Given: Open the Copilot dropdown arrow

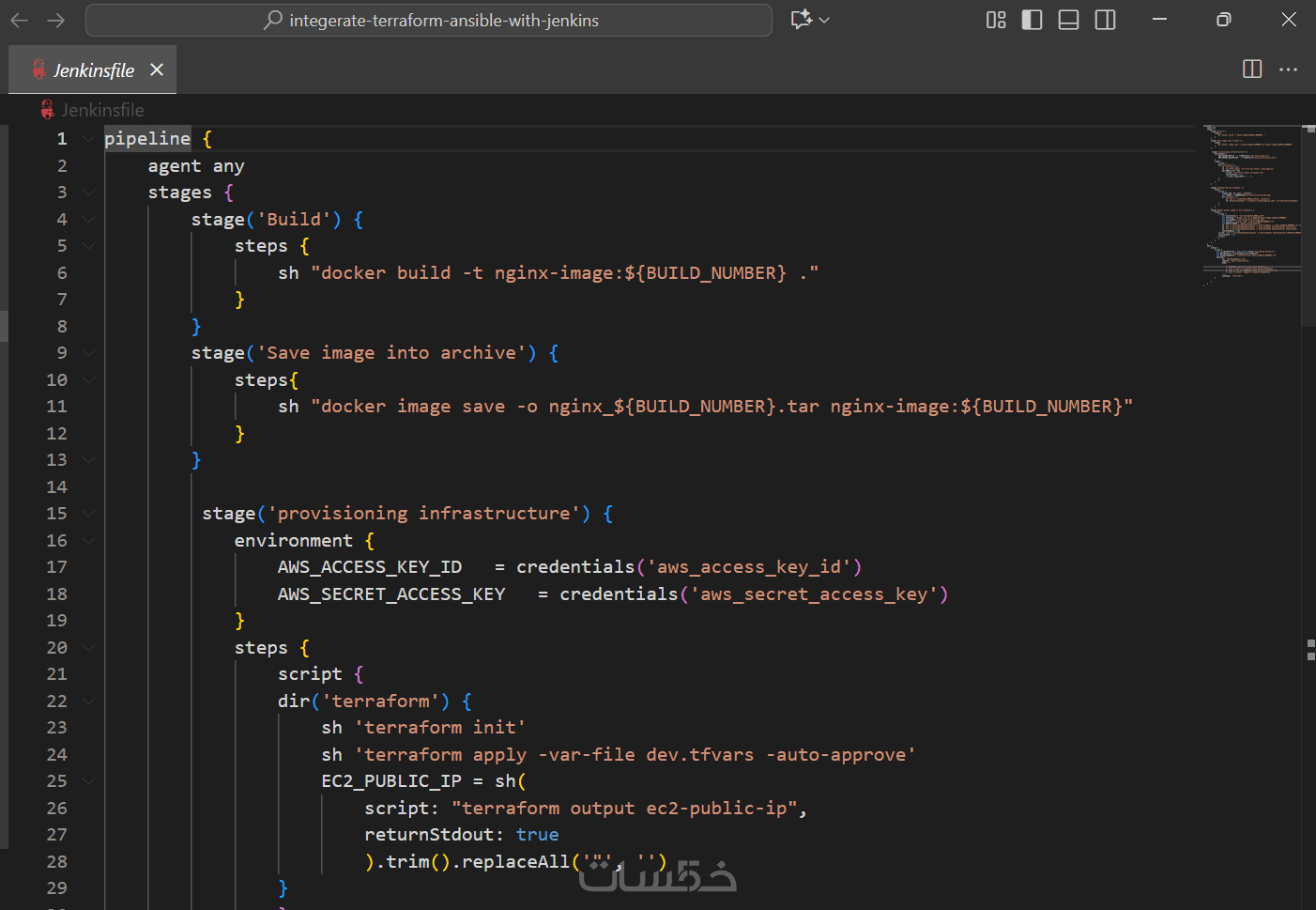Looking at the screenshot, I should pos(825,20).
